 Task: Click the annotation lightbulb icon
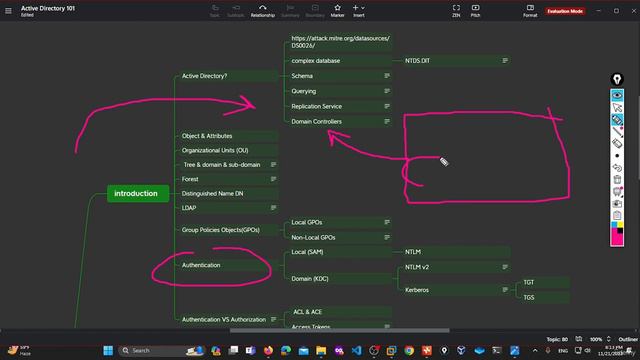click(617, 79)
